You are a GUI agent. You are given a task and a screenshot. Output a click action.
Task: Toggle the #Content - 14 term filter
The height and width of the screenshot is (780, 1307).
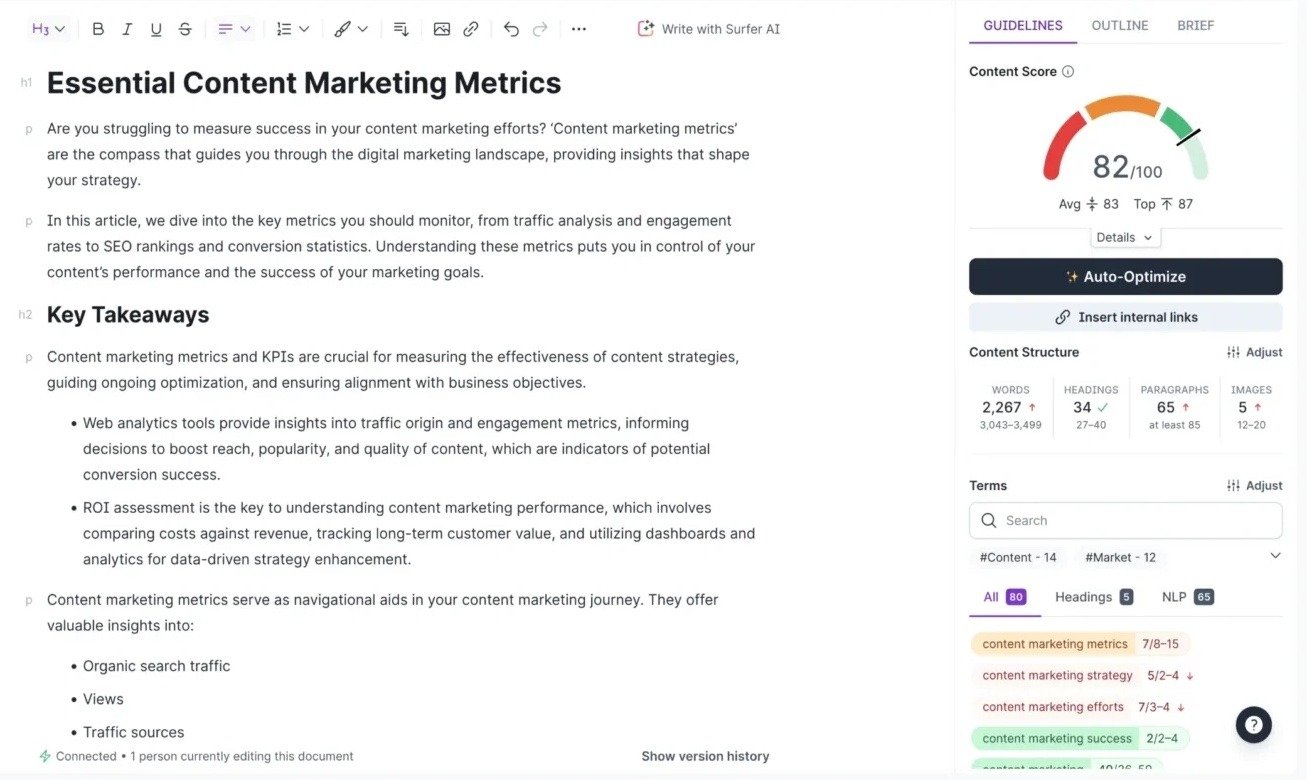pyautogui.click(x=1018, y=557)
